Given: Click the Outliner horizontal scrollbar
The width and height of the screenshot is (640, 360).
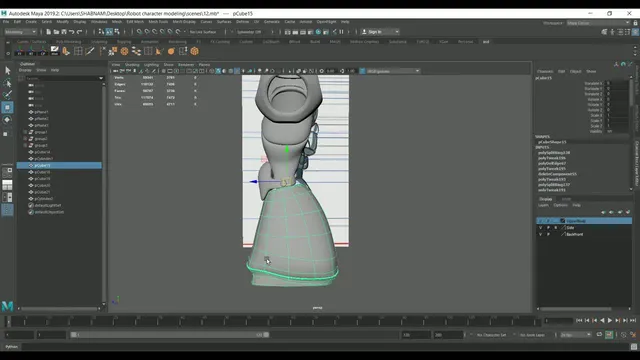Looking at the screenshot, I should (x=60, y=309).
